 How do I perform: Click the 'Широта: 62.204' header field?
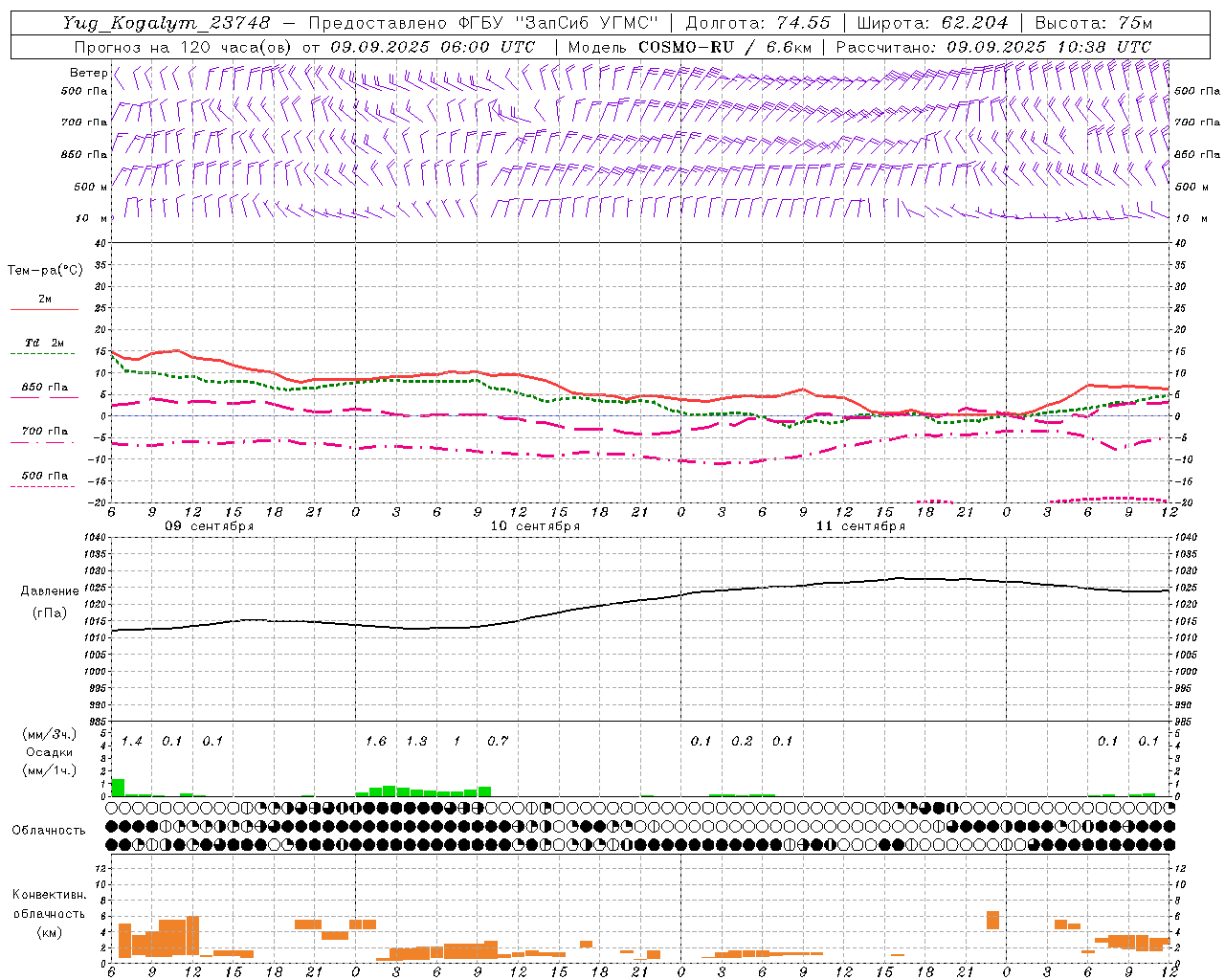(x=932, y=23)
